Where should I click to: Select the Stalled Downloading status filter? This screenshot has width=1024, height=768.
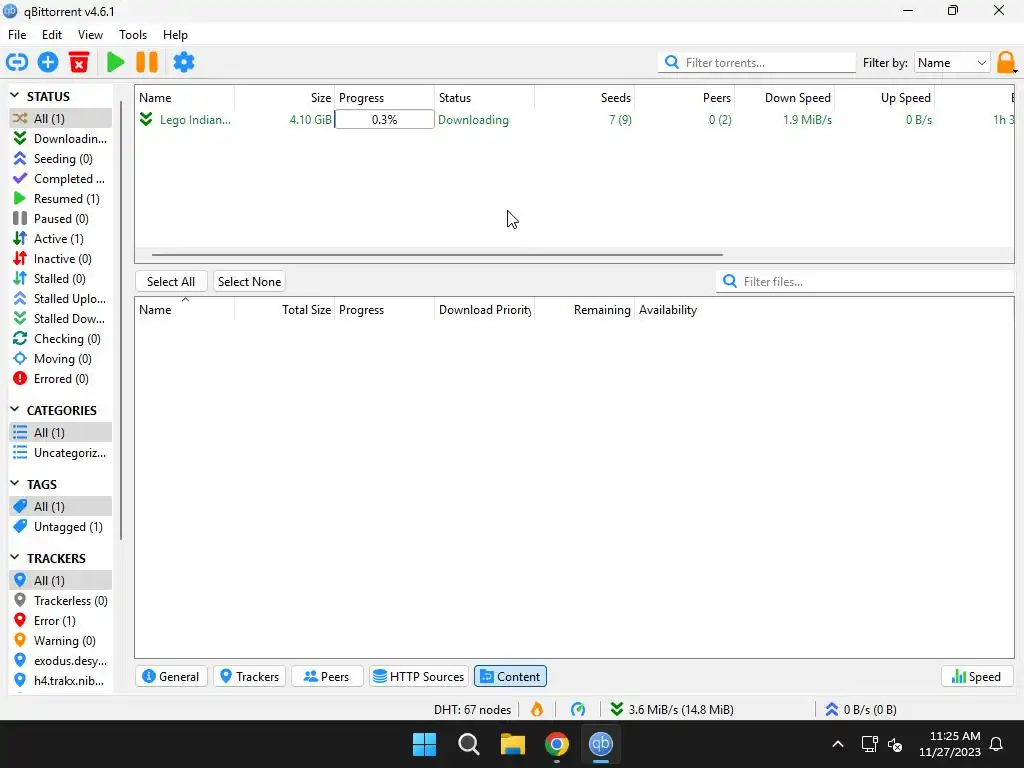[x=61, y=319]
